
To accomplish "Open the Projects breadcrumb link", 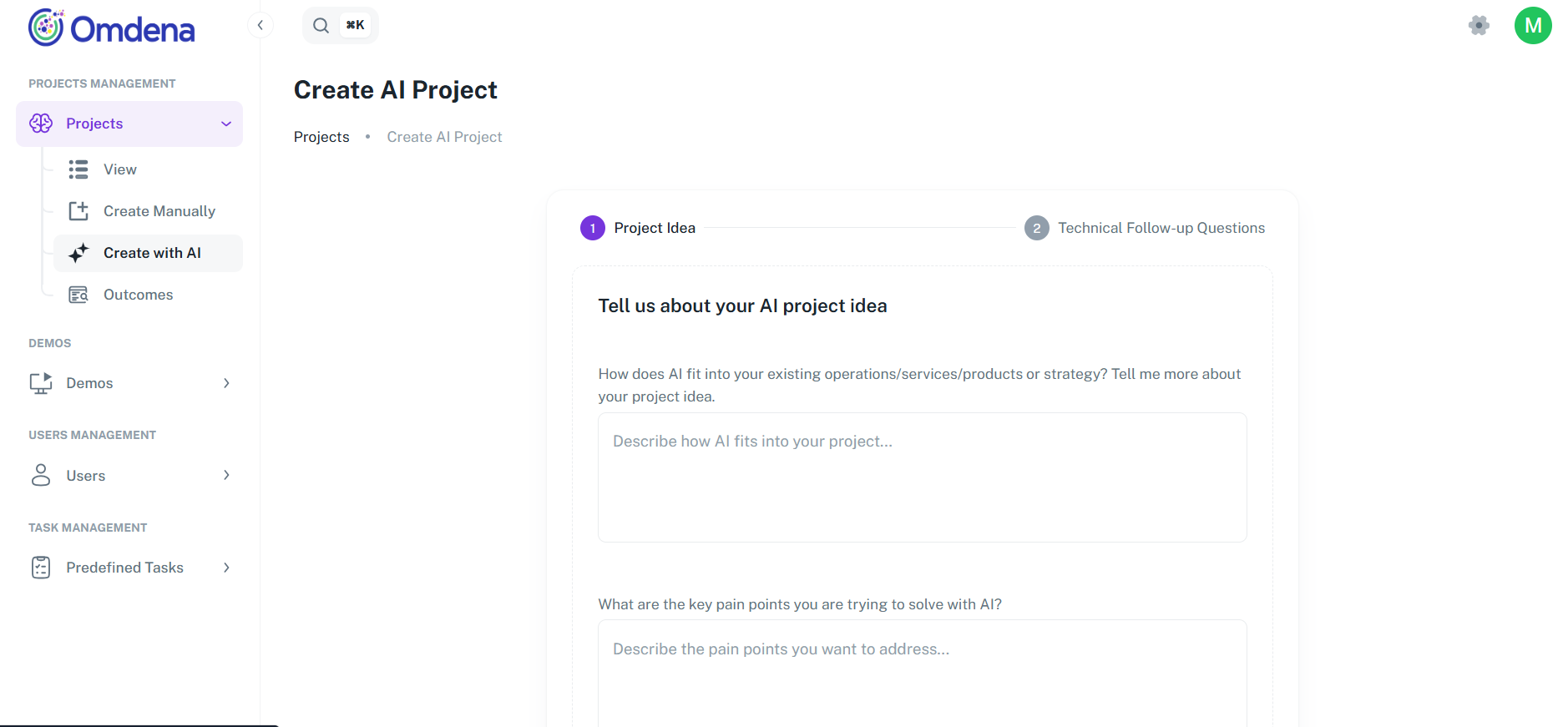I will (x=321, y=136).
